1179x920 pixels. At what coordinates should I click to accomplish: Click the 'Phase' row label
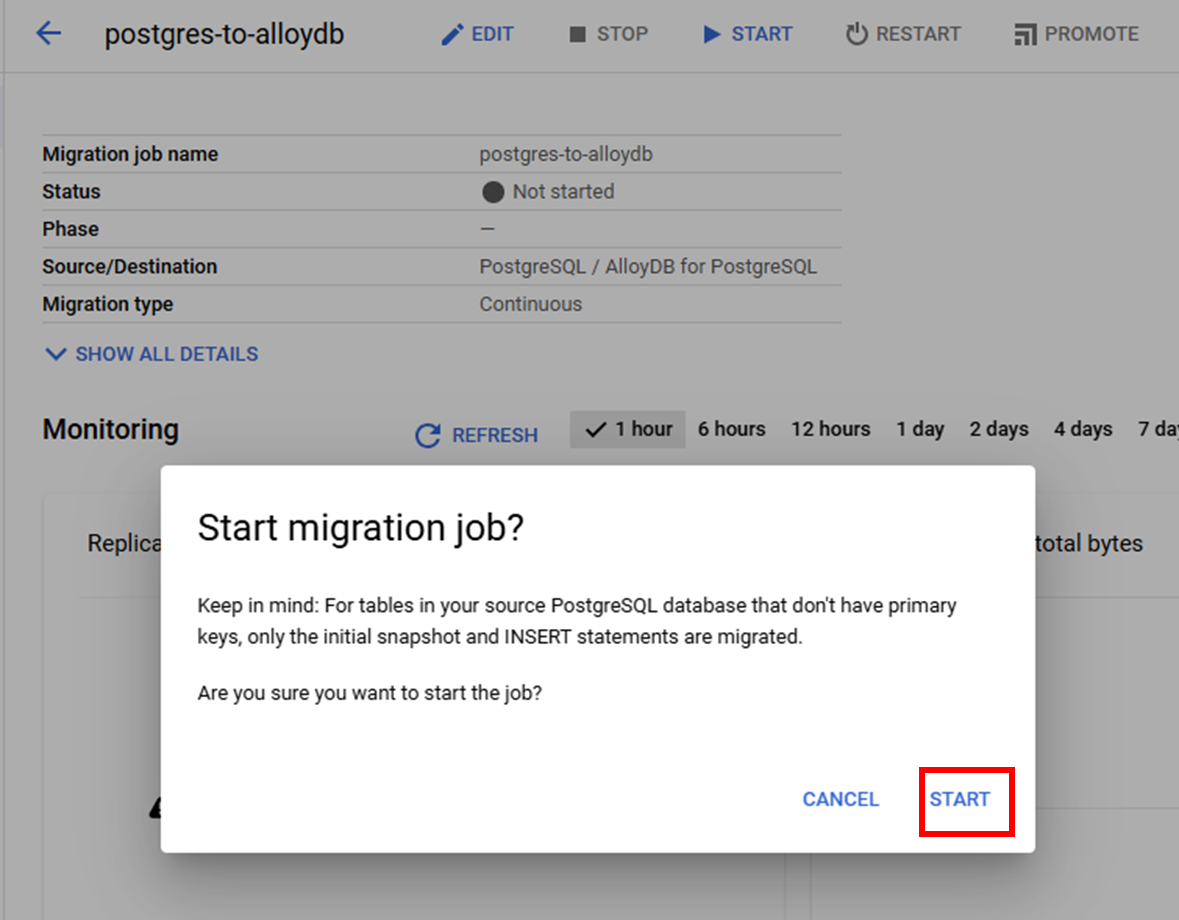coord(70,229)
